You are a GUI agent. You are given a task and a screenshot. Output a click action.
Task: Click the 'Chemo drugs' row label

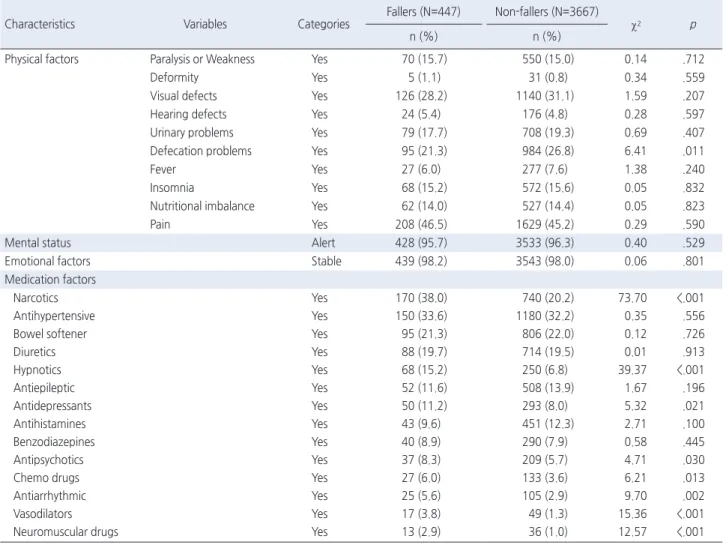pyautogui.click(x=46, y=478)
